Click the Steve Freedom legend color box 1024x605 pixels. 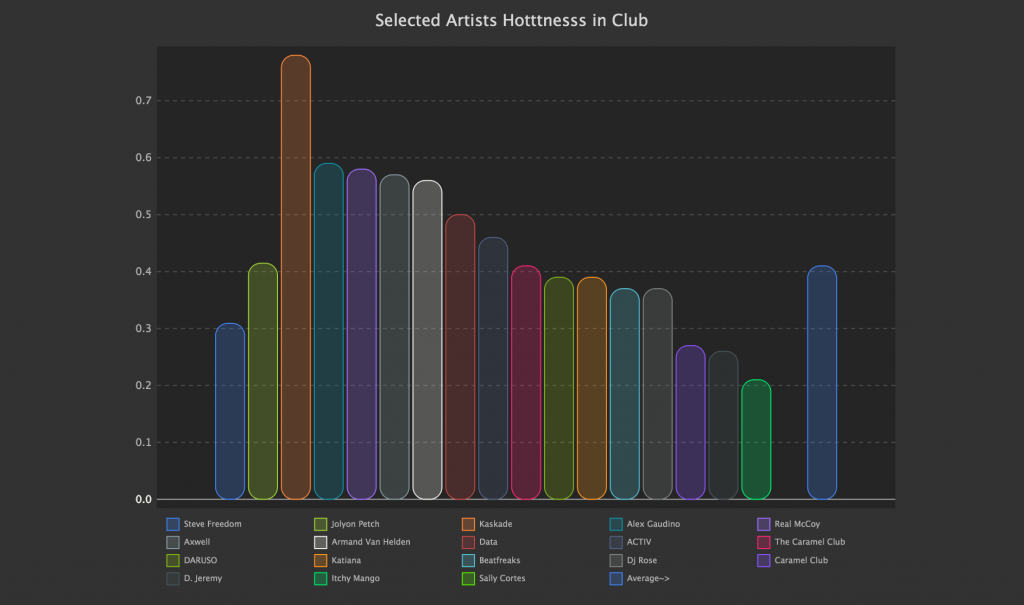click(x=173, y=524)
